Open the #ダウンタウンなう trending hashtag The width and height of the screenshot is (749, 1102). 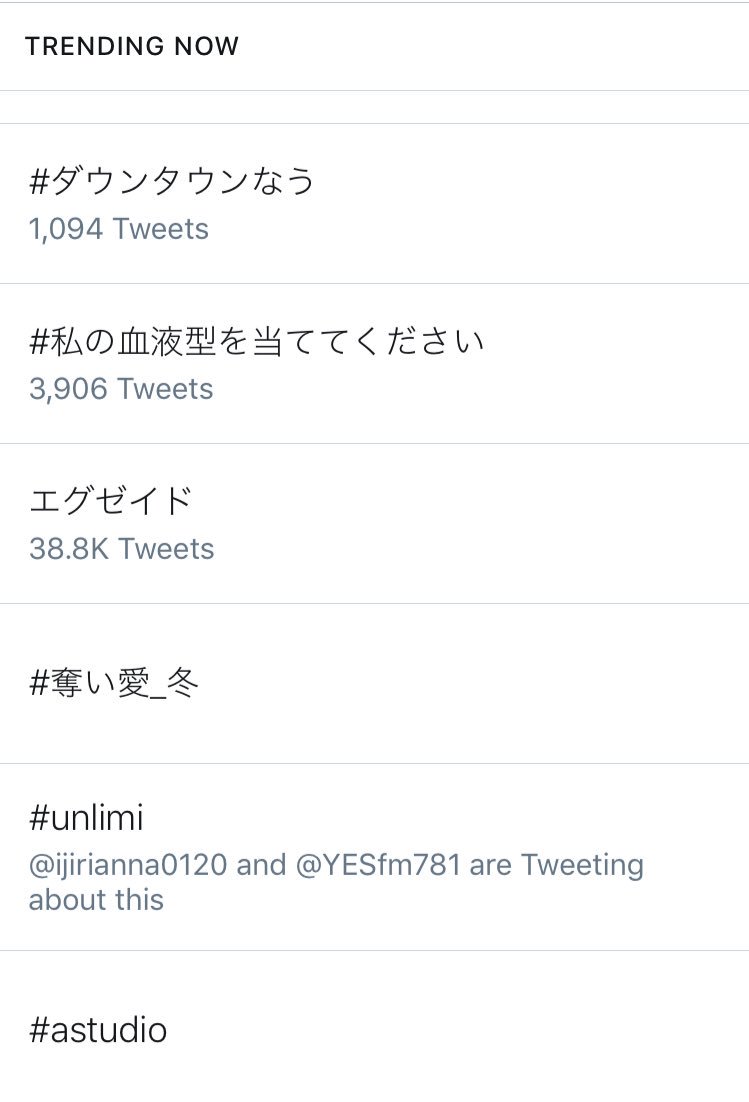(171, 181)
